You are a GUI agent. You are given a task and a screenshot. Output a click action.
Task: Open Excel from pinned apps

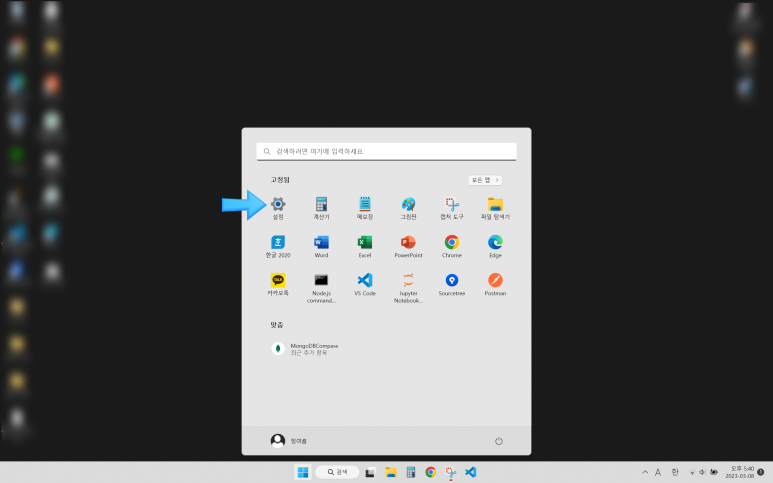[365, 246]
